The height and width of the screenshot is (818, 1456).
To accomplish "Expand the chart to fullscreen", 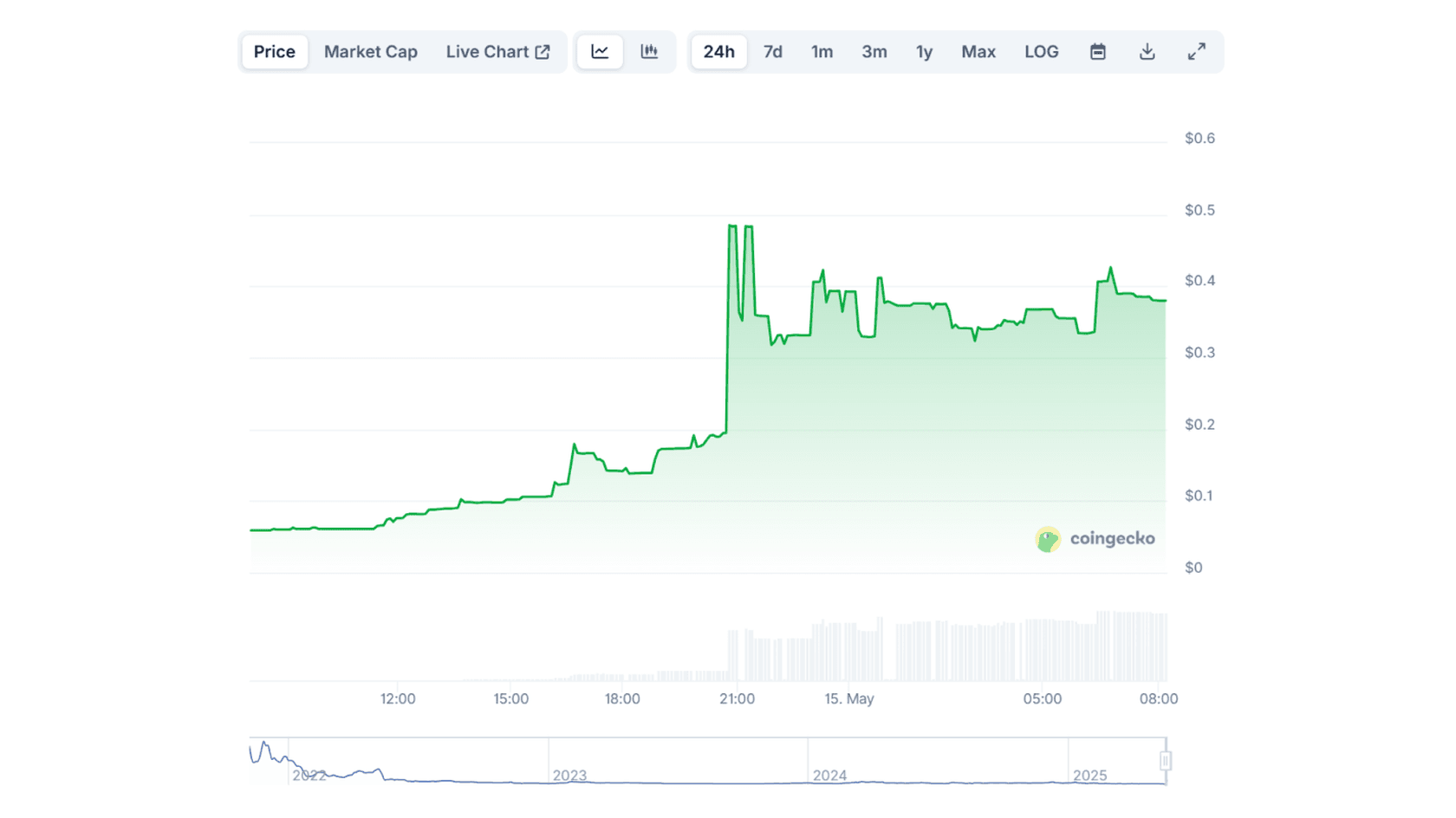I will pos(1196,52).
